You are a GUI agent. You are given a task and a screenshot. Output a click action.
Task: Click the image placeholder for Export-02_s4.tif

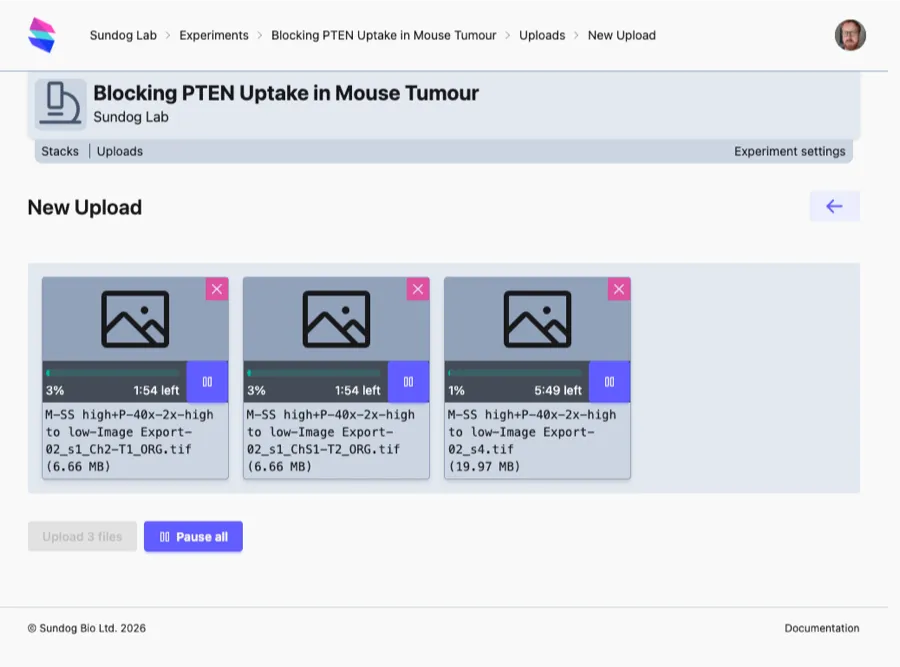pos(537,318)
